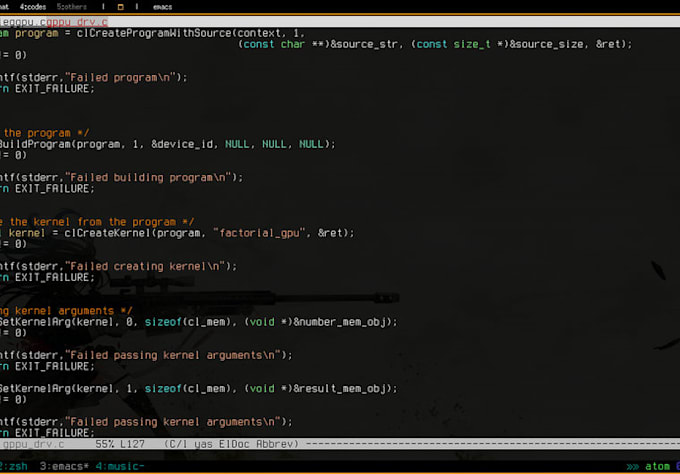Click the L127 line number indicator
This screenshot has width=680, height=474.
[132, 444]
